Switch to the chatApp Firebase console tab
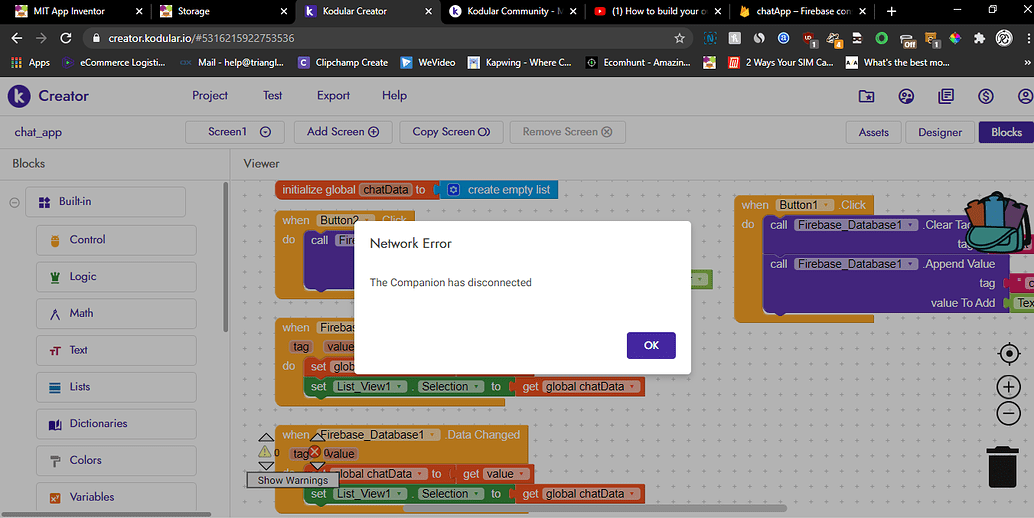 pos(802,11)
